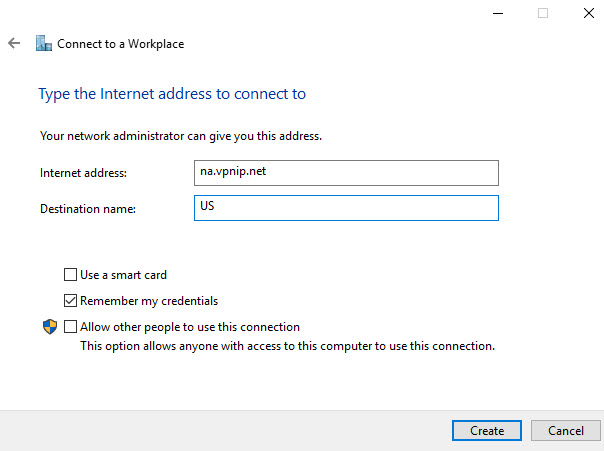Viewport: 604px width, 451px height.
Task: Close the wizard with the X icon
Action: click(589, 13)
